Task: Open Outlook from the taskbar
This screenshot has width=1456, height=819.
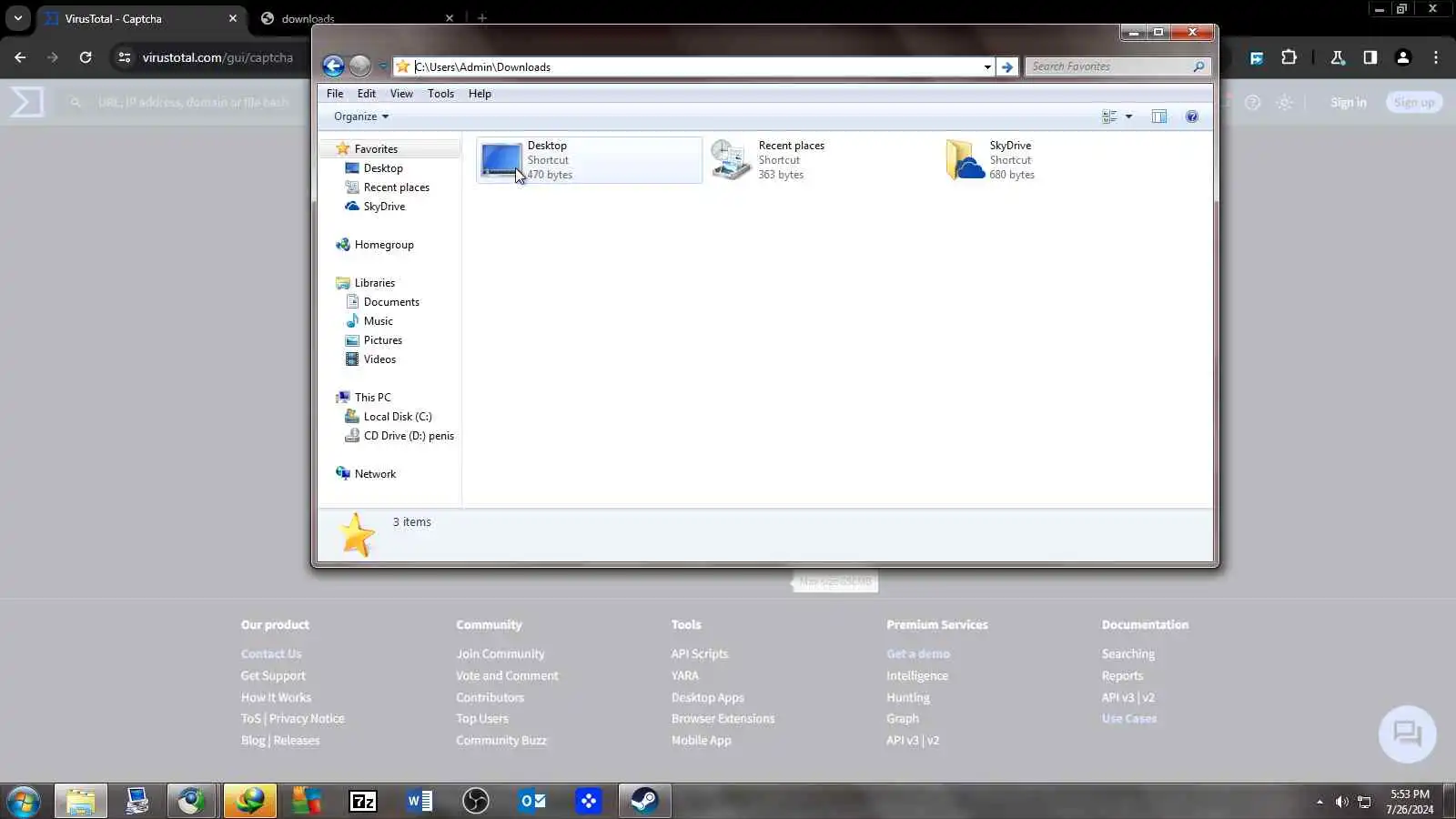Action: pyautogui.click(x=532, y=801)
